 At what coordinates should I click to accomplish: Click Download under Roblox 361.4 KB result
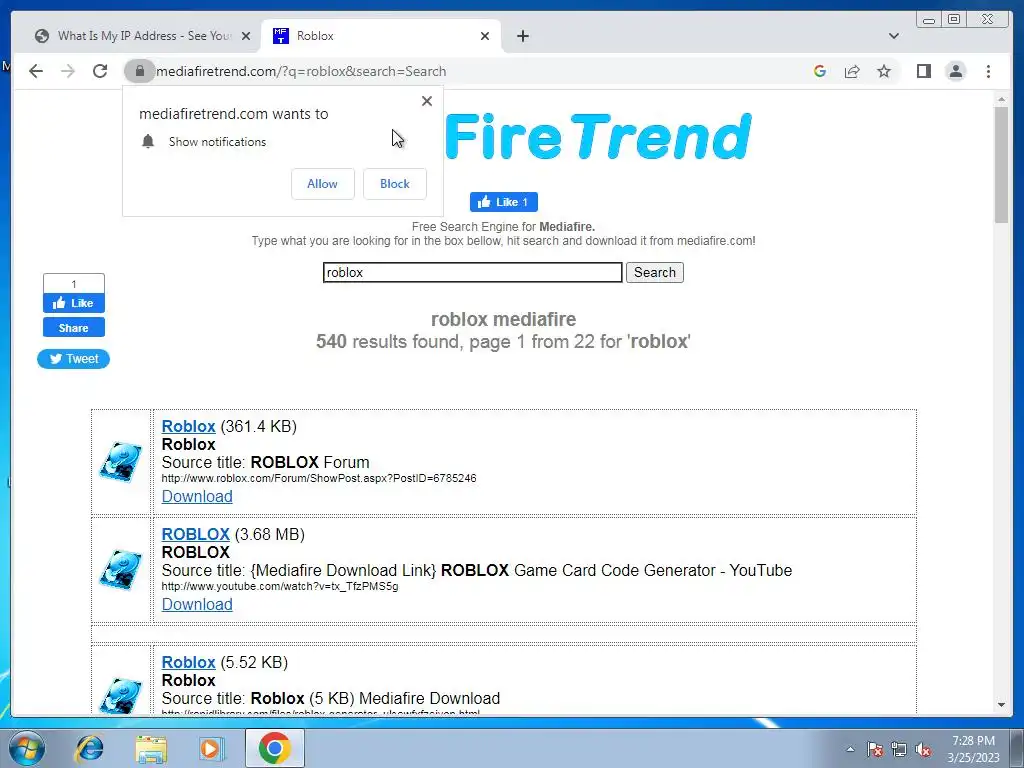(197, 496)
